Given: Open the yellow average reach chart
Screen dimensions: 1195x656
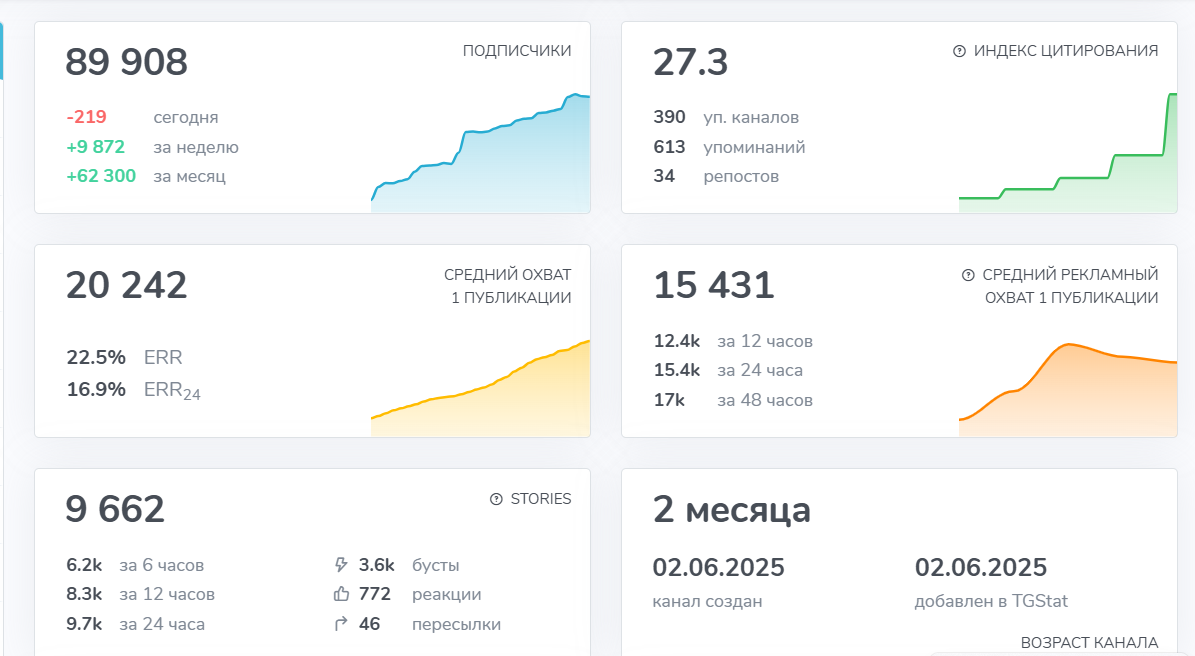Looking at the screenshot, I should [x=480, y=389].
